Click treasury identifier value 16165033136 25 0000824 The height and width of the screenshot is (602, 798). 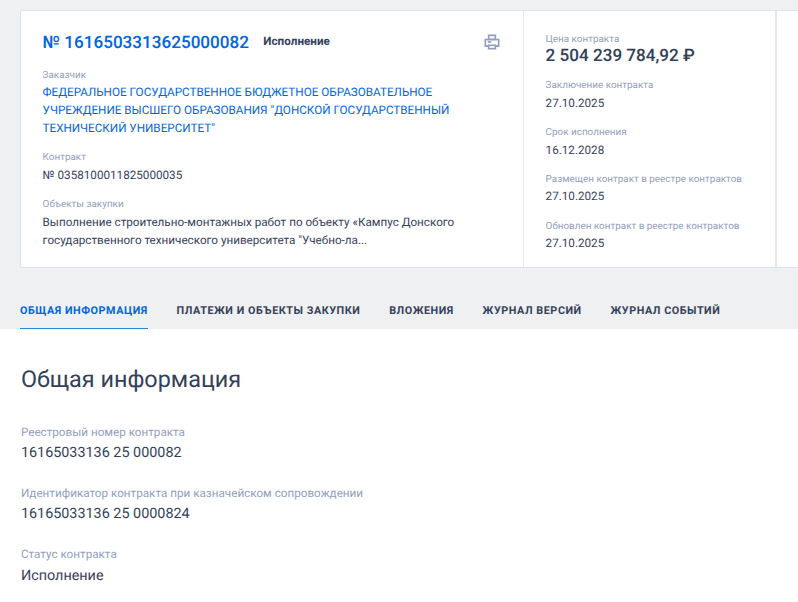click(x=105, y=513)
